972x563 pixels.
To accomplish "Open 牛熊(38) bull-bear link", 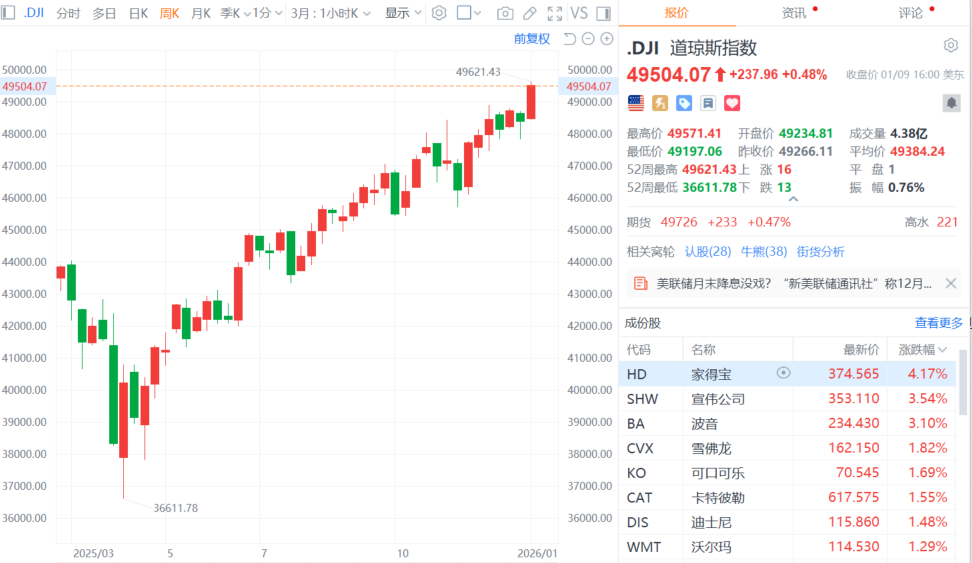I will click(764, 251).
